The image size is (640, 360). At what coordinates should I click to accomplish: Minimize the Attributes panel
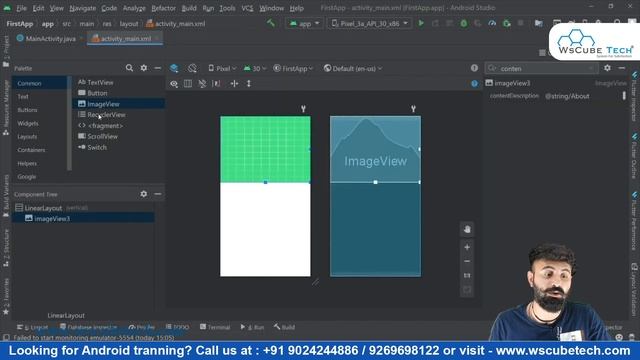pos(622,68)
